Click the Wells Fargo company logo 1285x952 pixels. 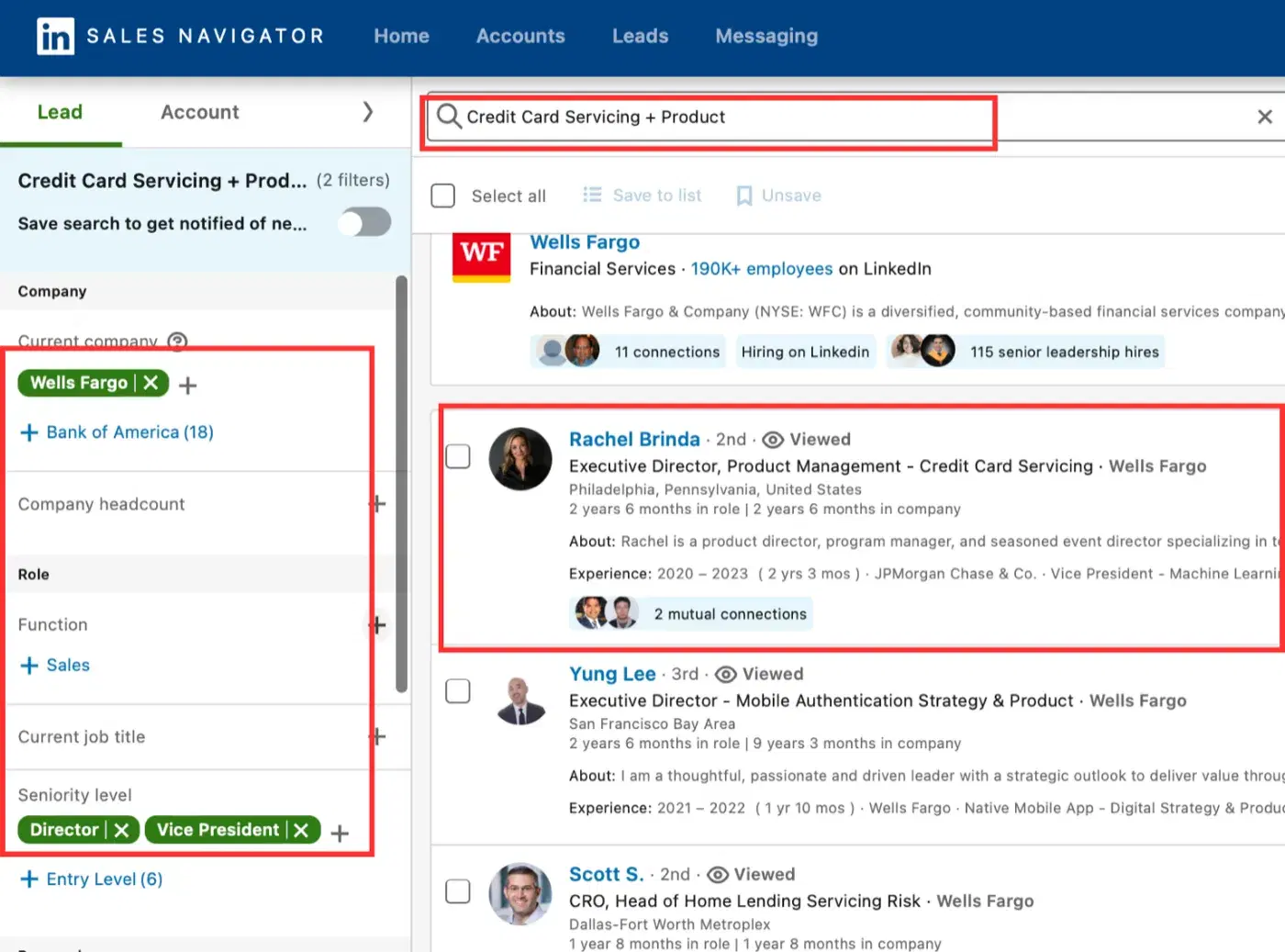(x=482, y=256)
